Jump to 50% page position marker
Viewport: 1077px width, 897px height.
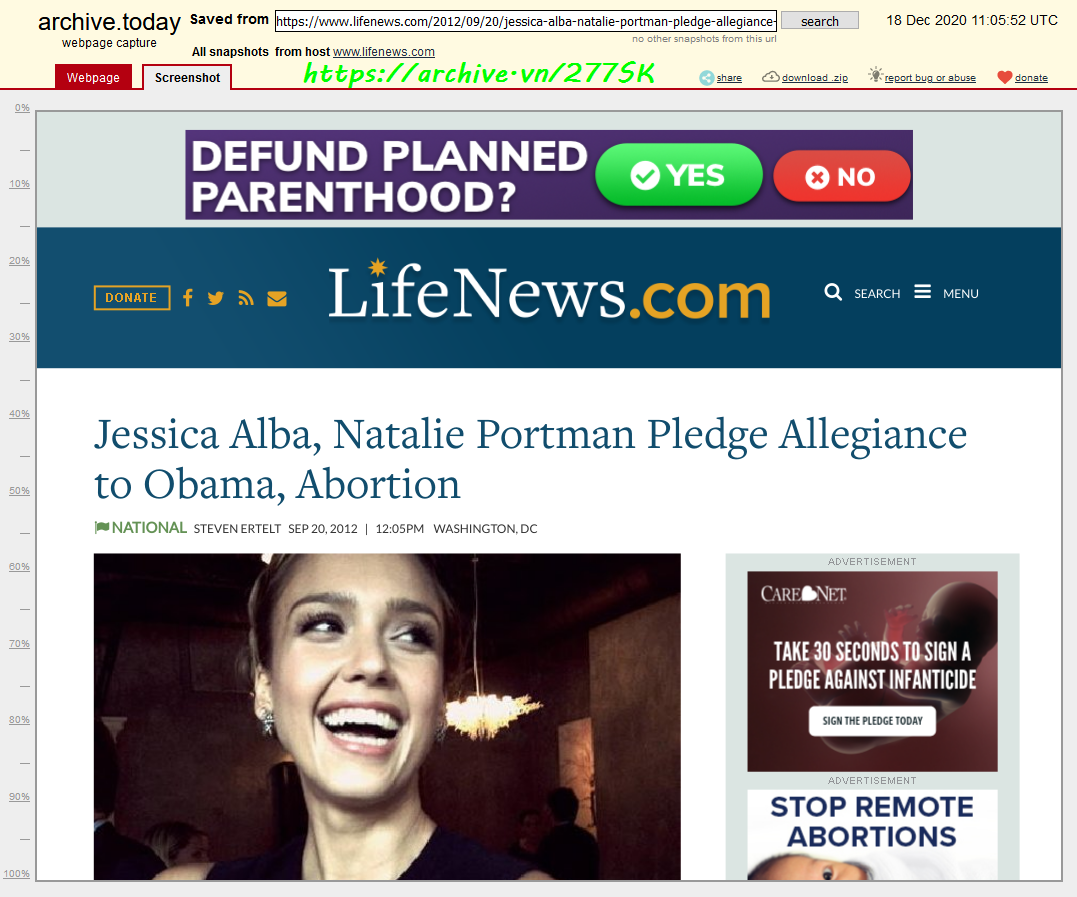pyautogui.click(x=19, y=491)
